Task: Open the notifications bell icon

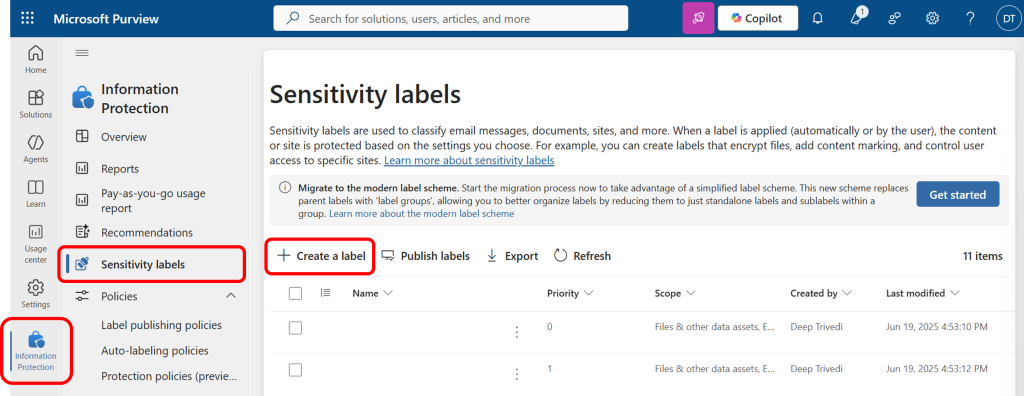Action: pos(817,18)
